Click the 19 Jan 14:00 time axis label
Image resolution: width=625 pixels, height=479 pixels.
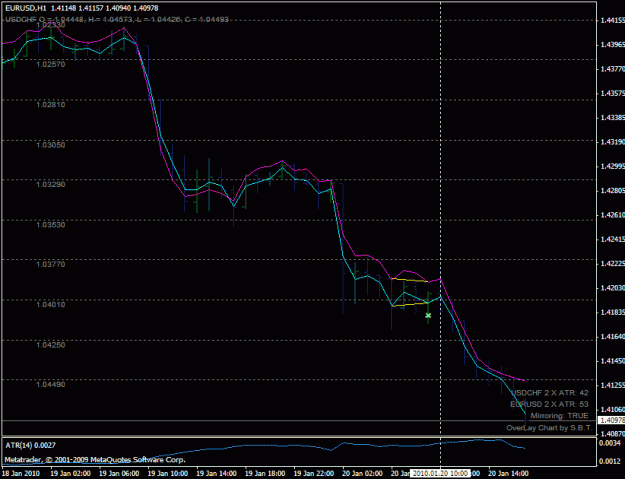(x=216, y=473)
